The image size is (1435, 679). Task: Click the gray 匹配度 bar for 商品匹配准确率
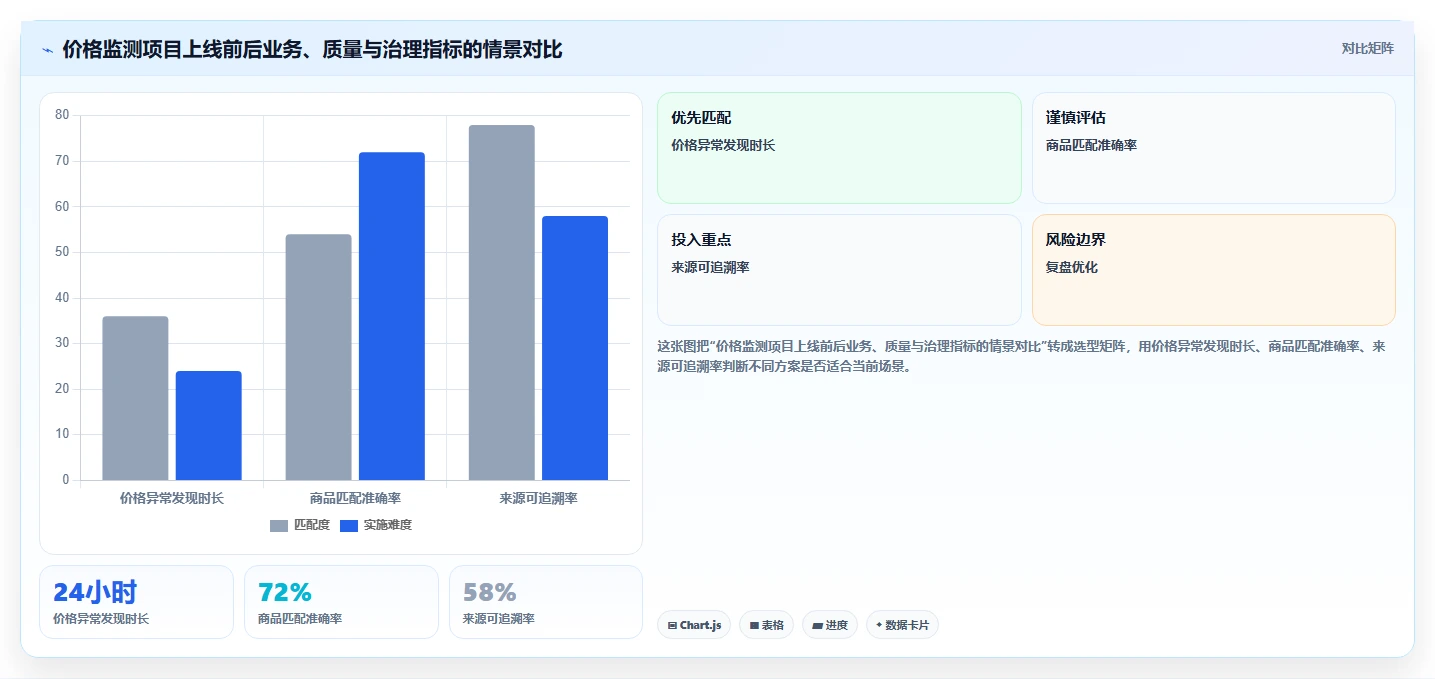tap(318, 357)
